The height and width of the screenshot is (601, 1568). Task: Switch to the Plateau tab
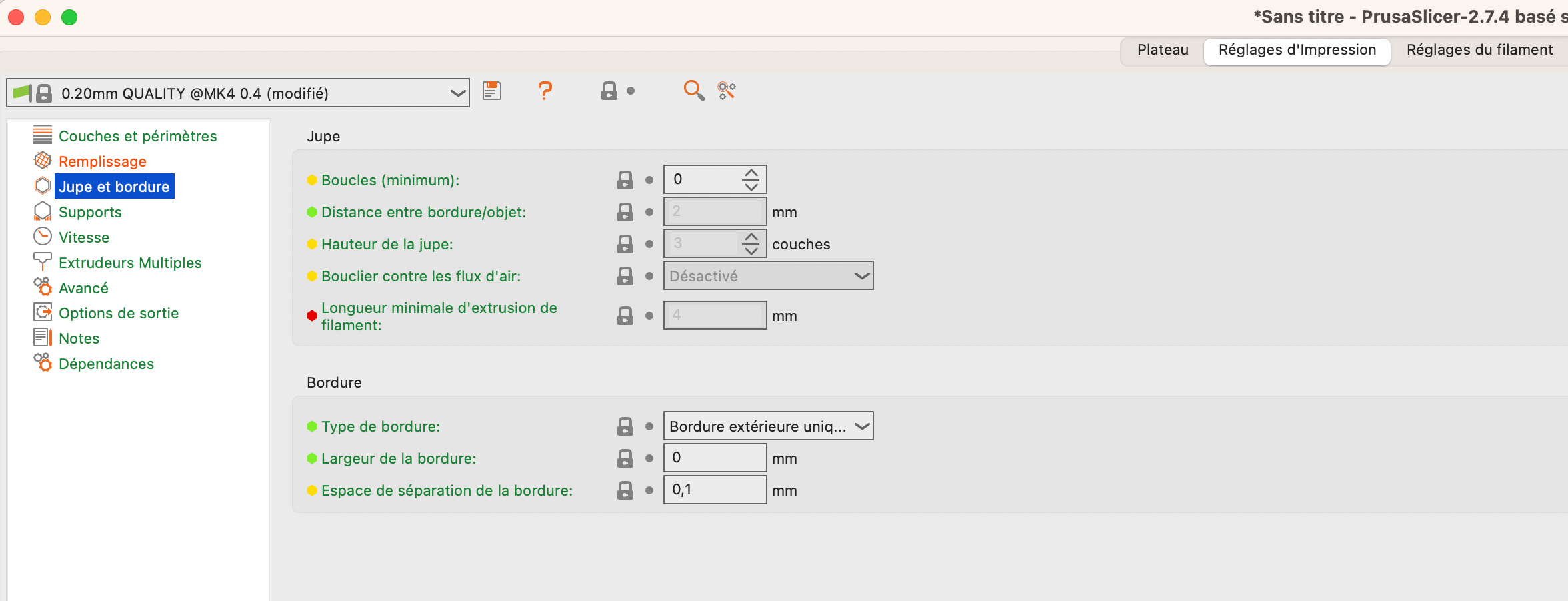coord(1163,50)
